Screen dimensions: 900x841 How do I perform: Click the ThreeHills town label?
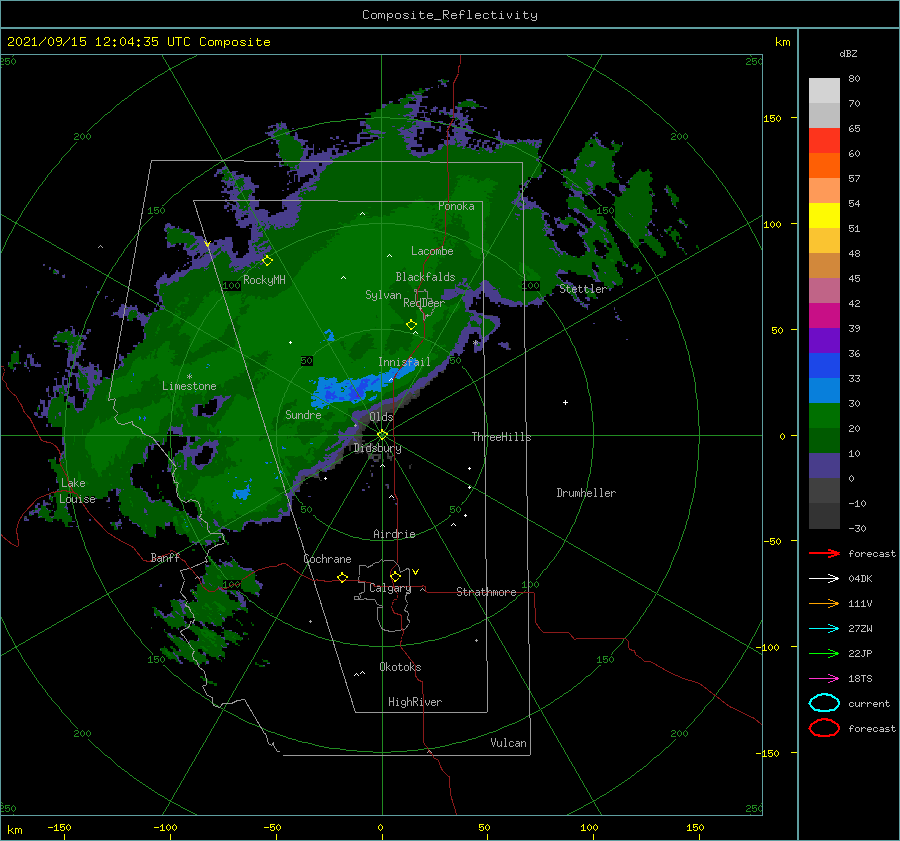501,437
